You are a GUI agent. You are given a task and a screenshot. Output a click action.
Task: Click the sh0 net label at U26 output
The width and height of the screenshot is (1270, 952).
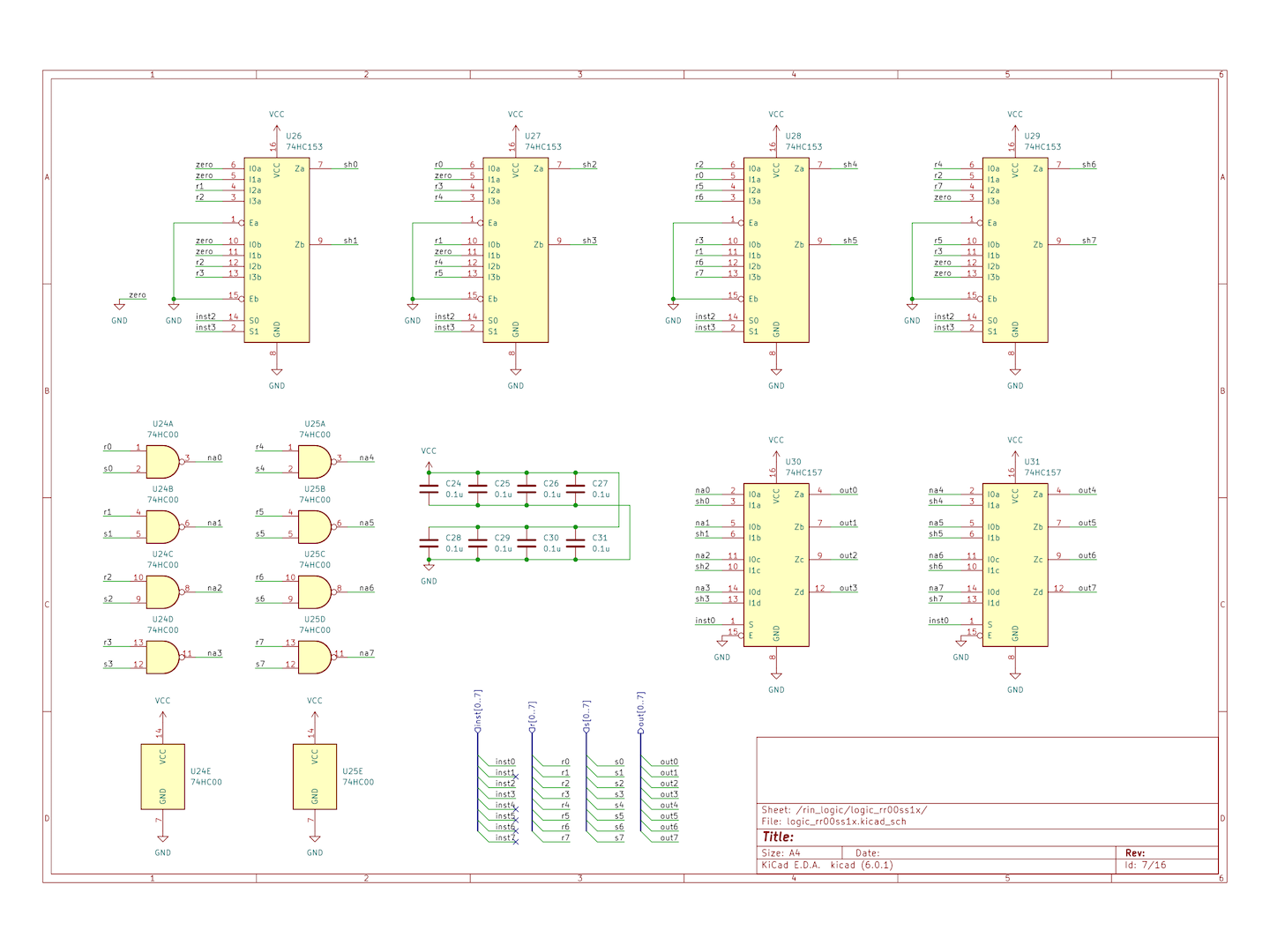coord(350,165)
